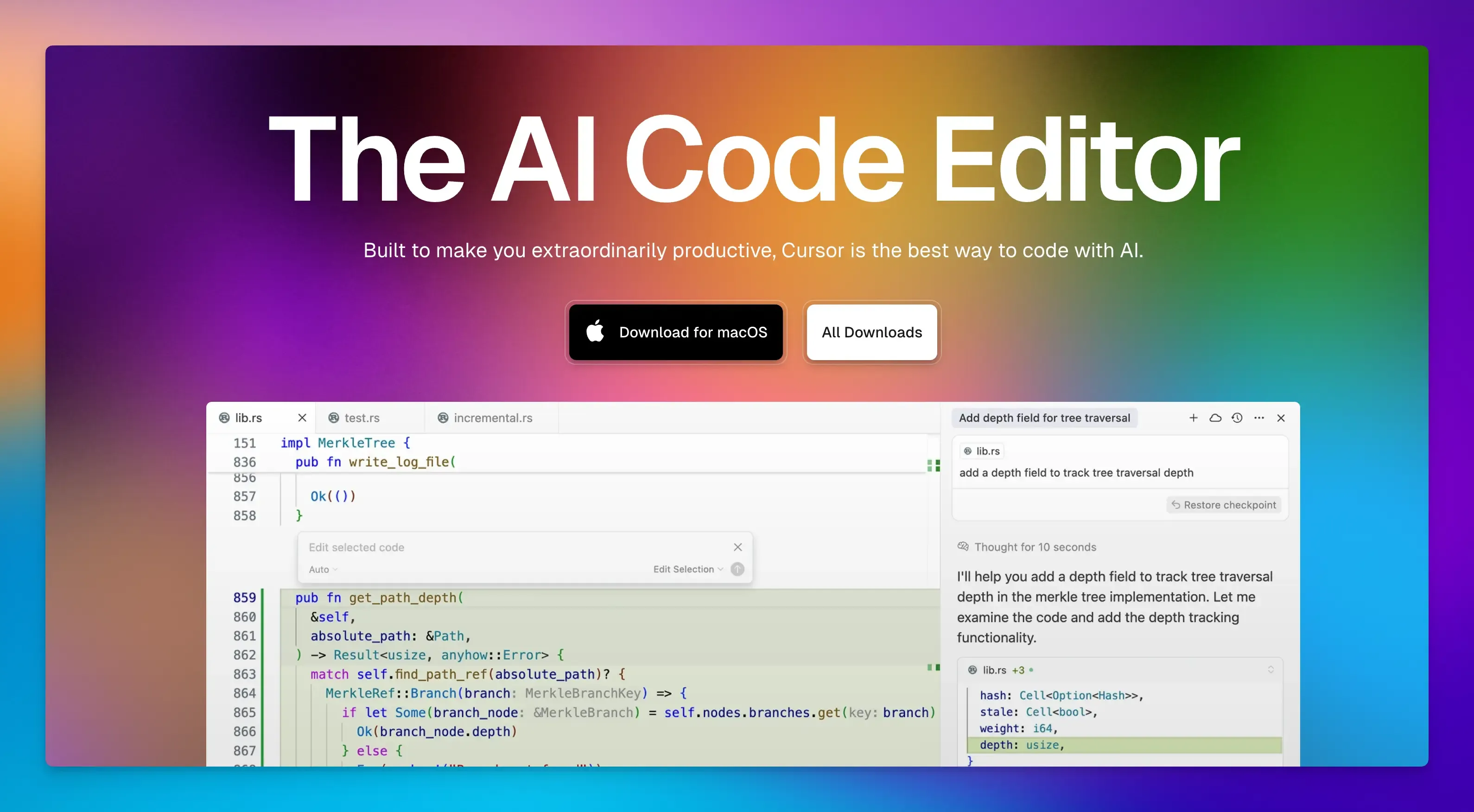Screen dimensions: 1474x812
Task: Dismiss the Edit selected code popup
Action: pyautogui.click(x=738, y=547)
